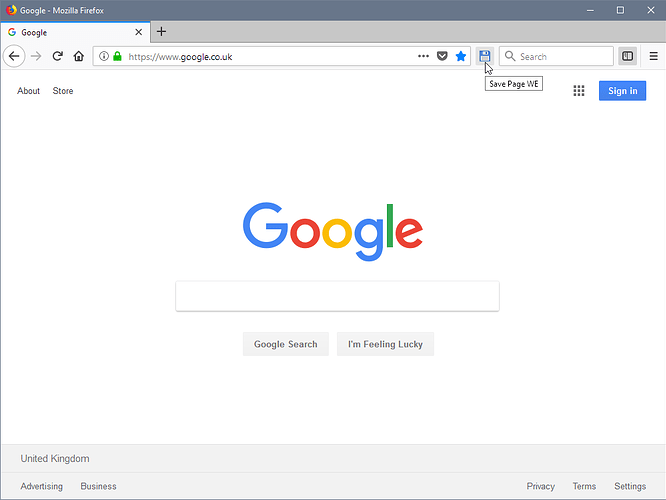
Task: Reload the current page
Action: 57,56
